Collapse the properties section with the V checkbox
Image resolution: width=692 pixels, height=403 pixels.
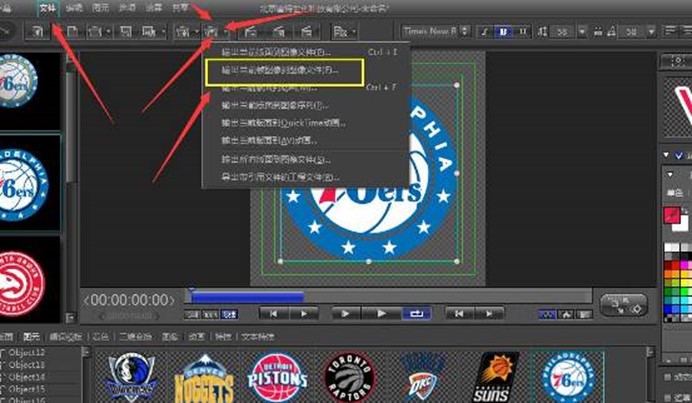666,155
